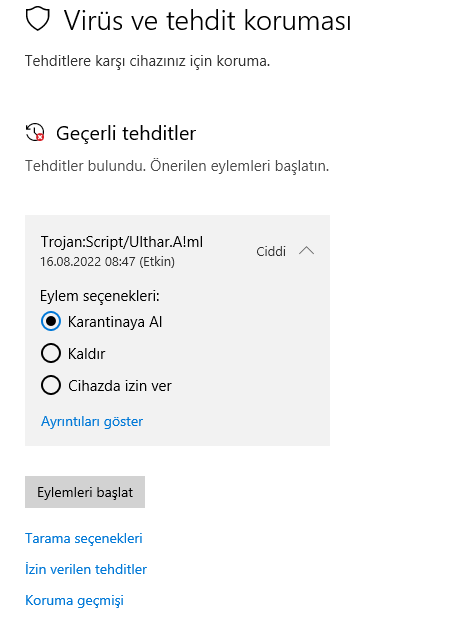Click the threat history icon with red X
461x640 pixels.
point(35,133)
